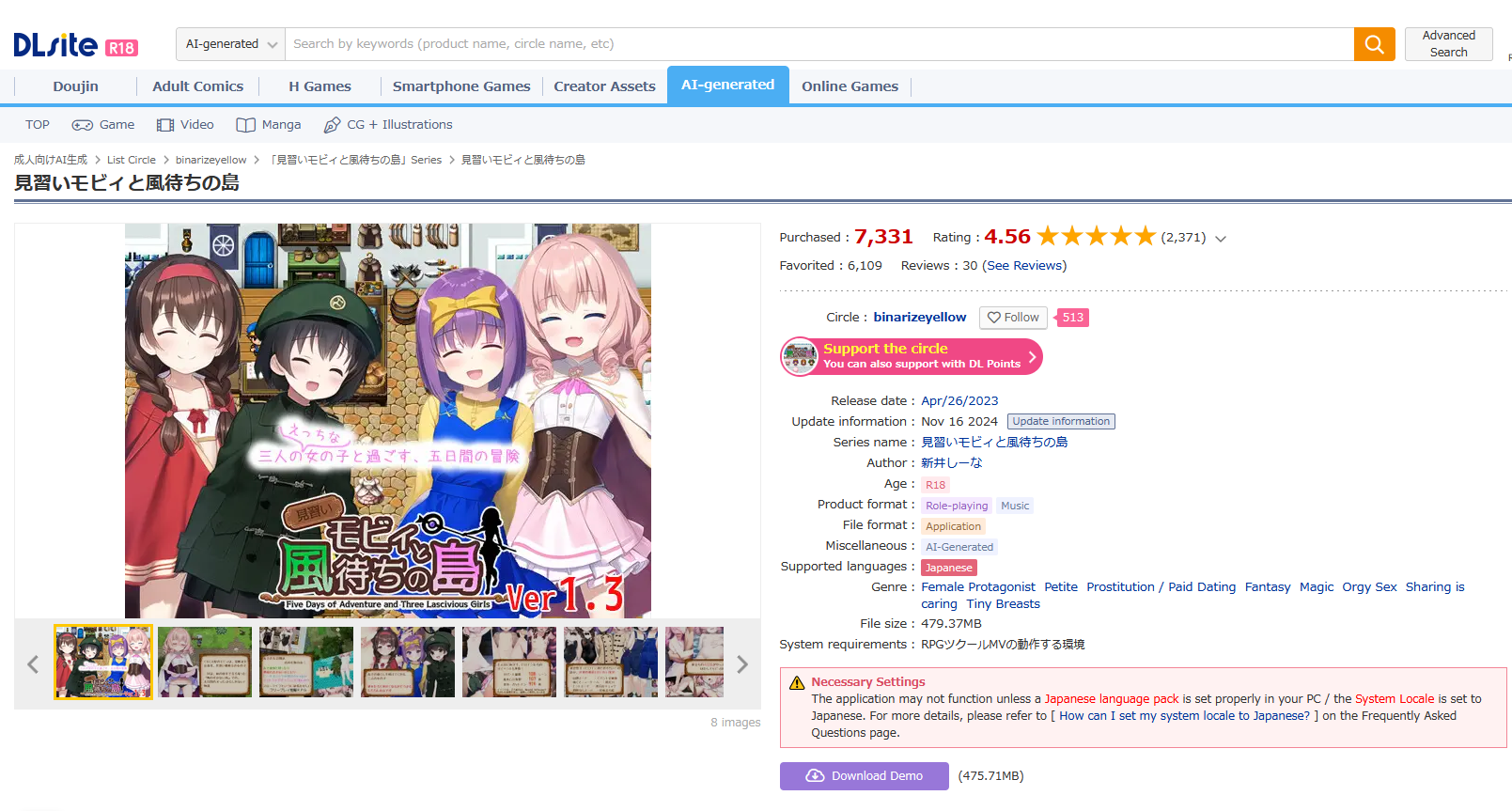Click the Video film icon
Image resolution: width=1512 pixels, height=811 pixels.
165,125
